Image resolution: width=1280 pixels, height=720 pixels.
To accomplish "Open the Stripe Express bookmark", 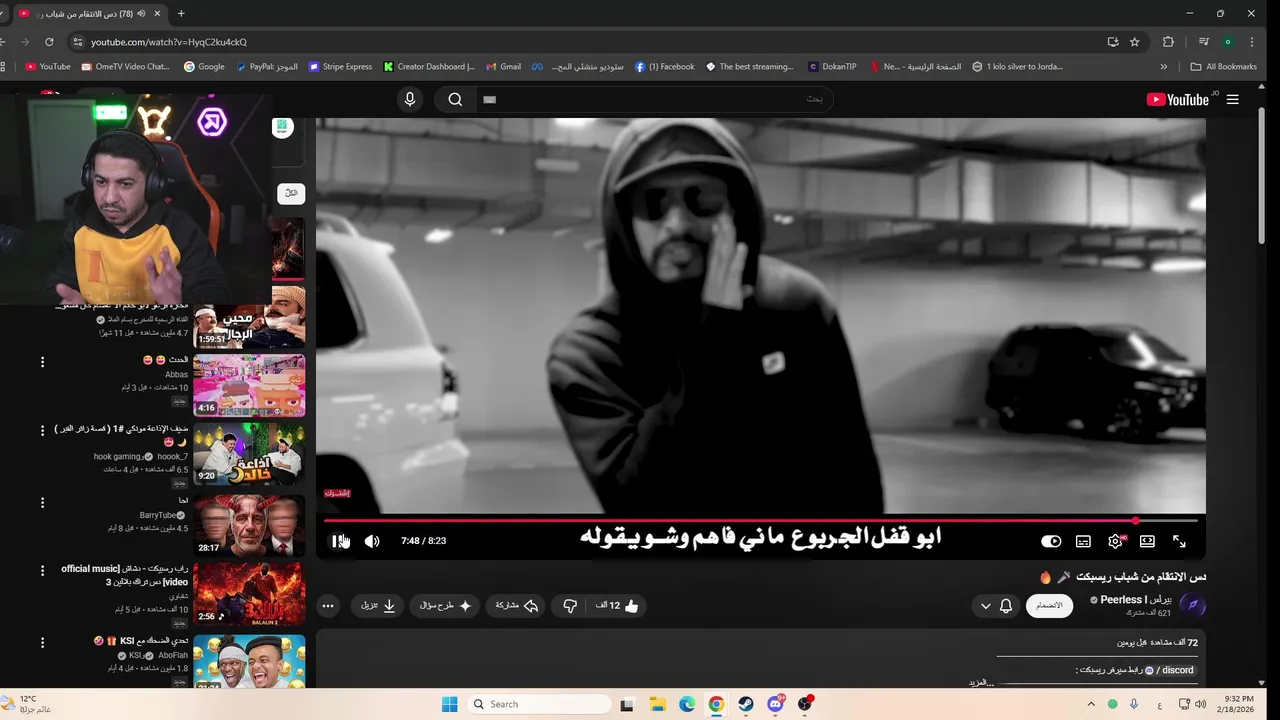I will (x=340, y=67).
